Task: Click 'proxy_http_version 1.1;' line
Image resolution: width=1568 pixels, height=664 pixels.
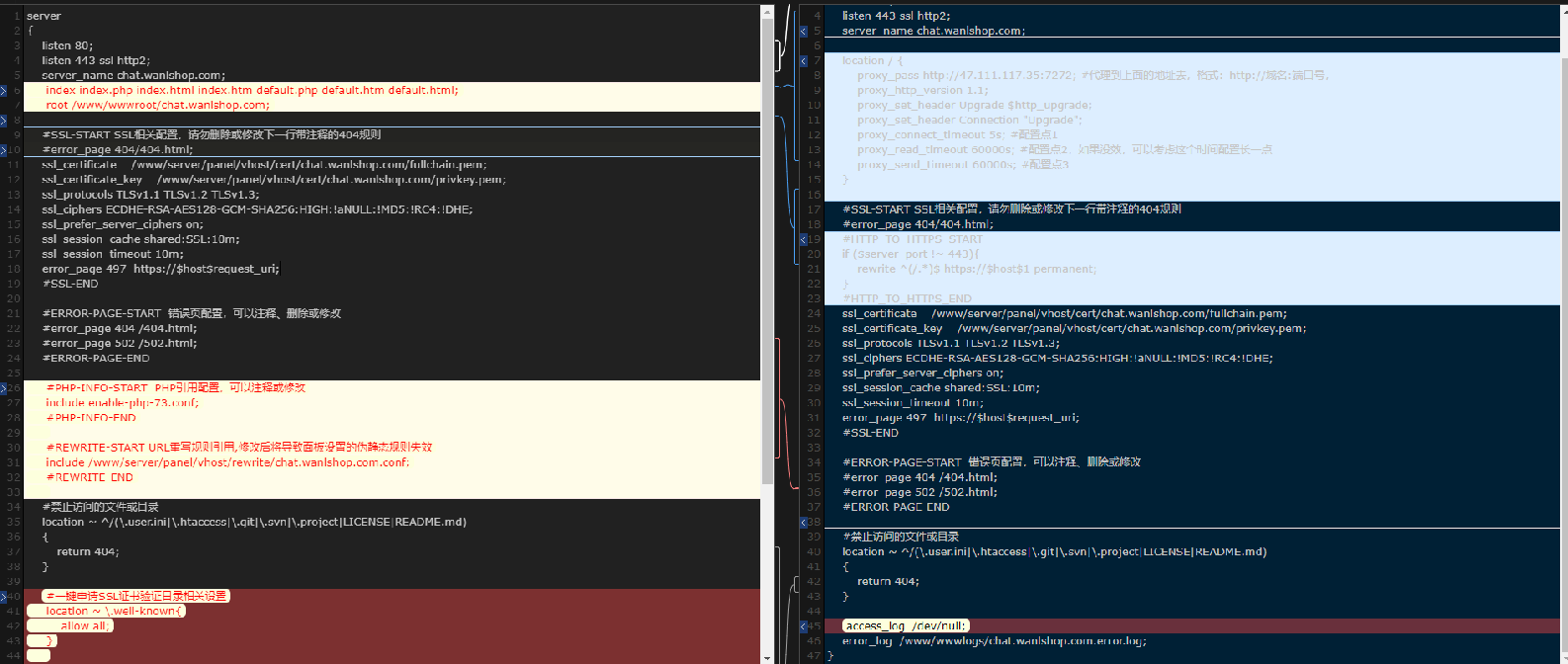Action: pyautogui.click(x=922, y=90)
